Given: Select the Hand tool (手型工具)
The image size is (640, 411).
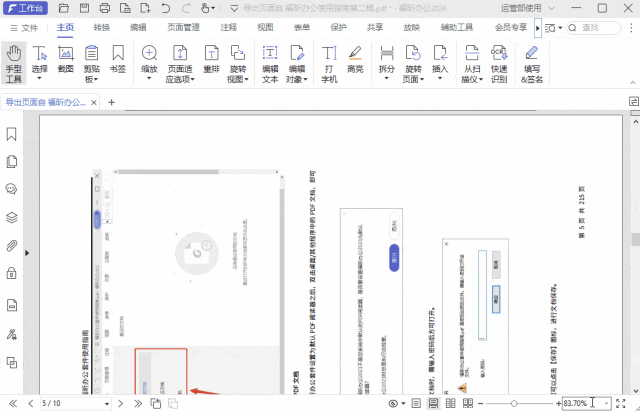Looking at the screenshot, I should [14, 62].
